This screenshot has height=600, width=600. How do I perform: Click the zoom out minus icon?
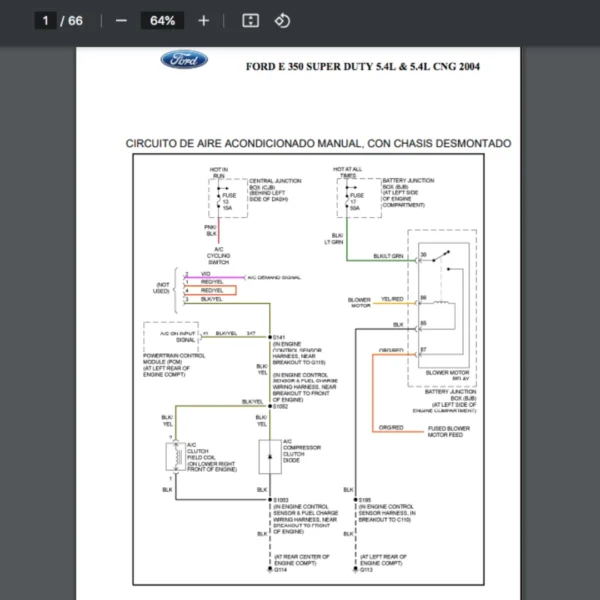[121, 20]
